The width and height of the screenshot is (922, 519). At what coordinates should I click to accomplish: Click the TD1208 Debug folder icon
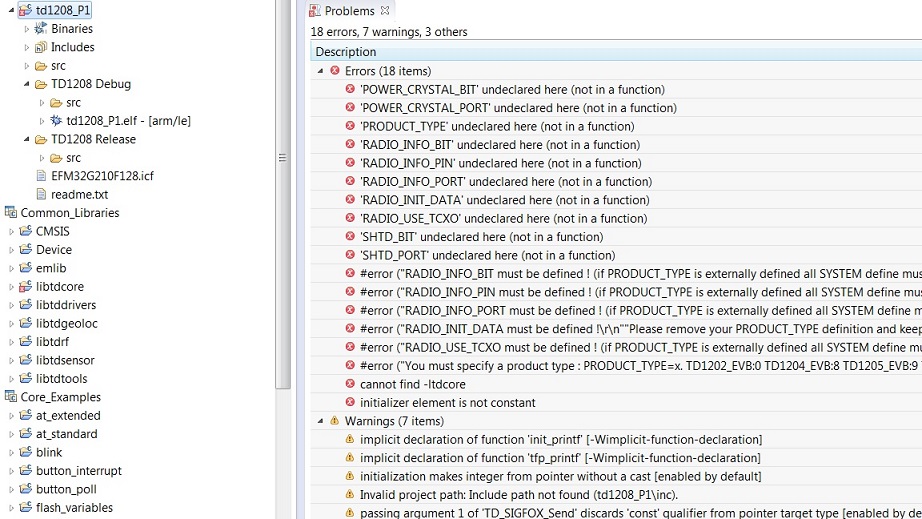(x=41, y=84)
